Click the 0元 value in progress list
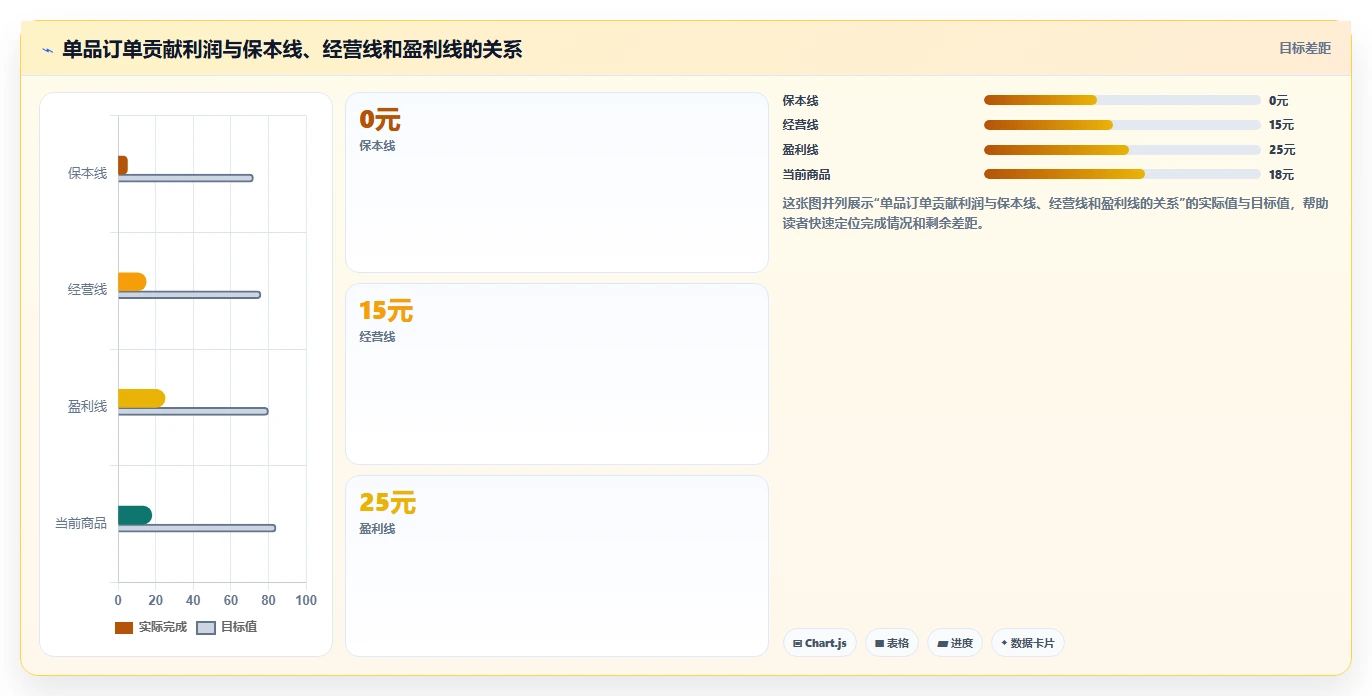This screenshot has height=696, width=1372. click(1278, 101)
